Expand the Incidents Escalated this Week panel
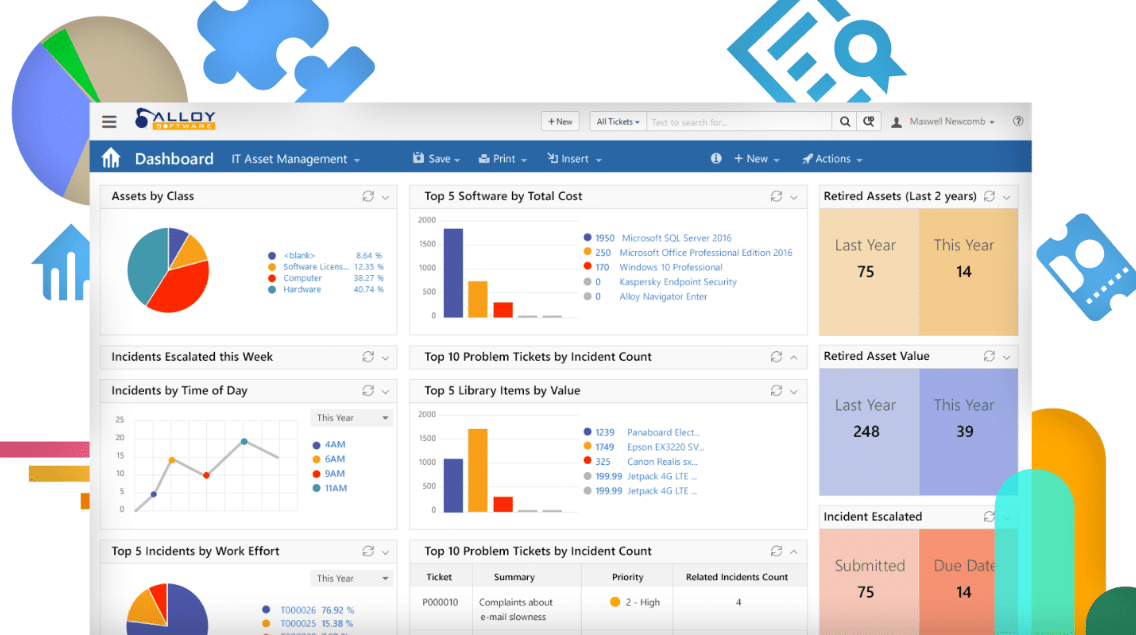Image resolution: width=1136 pixels, height=635 pixels. [385, 357]
